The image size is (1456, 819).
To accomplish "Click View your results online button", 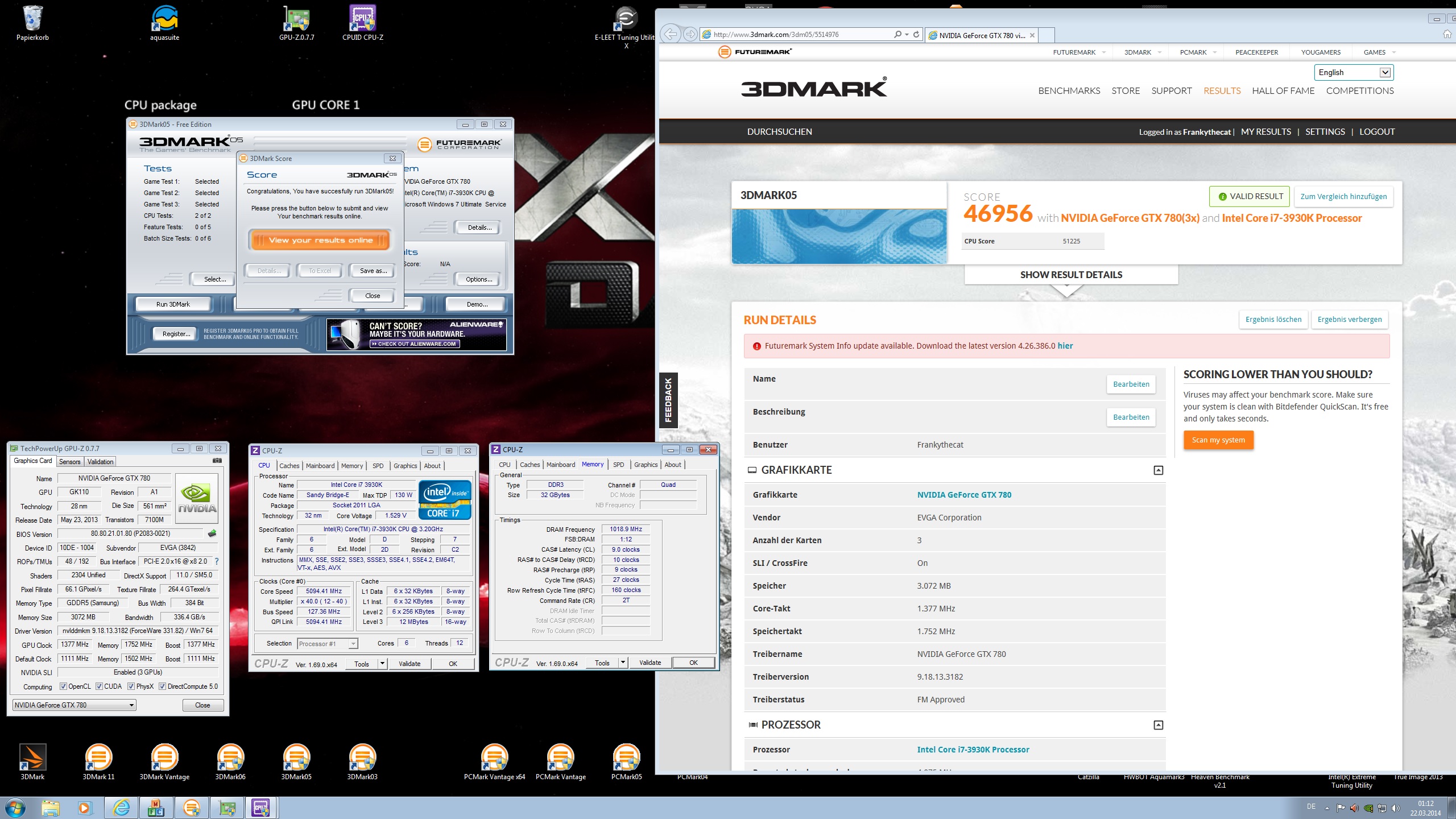I will click(x=320, y=240).
